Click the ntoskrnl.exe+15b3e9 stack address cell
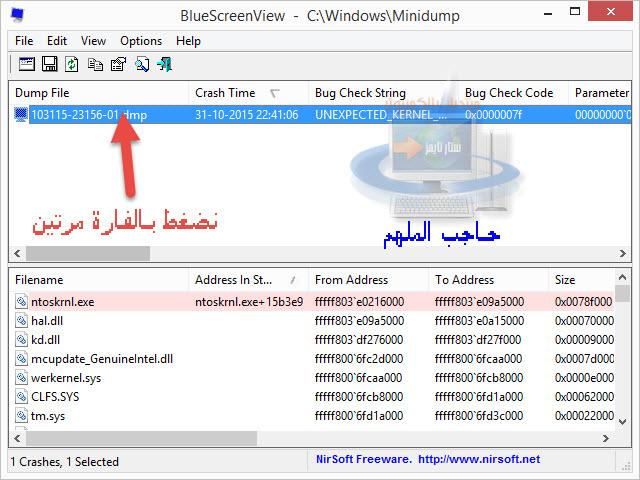Screen dimensions: 640x480 coord(249,302)
